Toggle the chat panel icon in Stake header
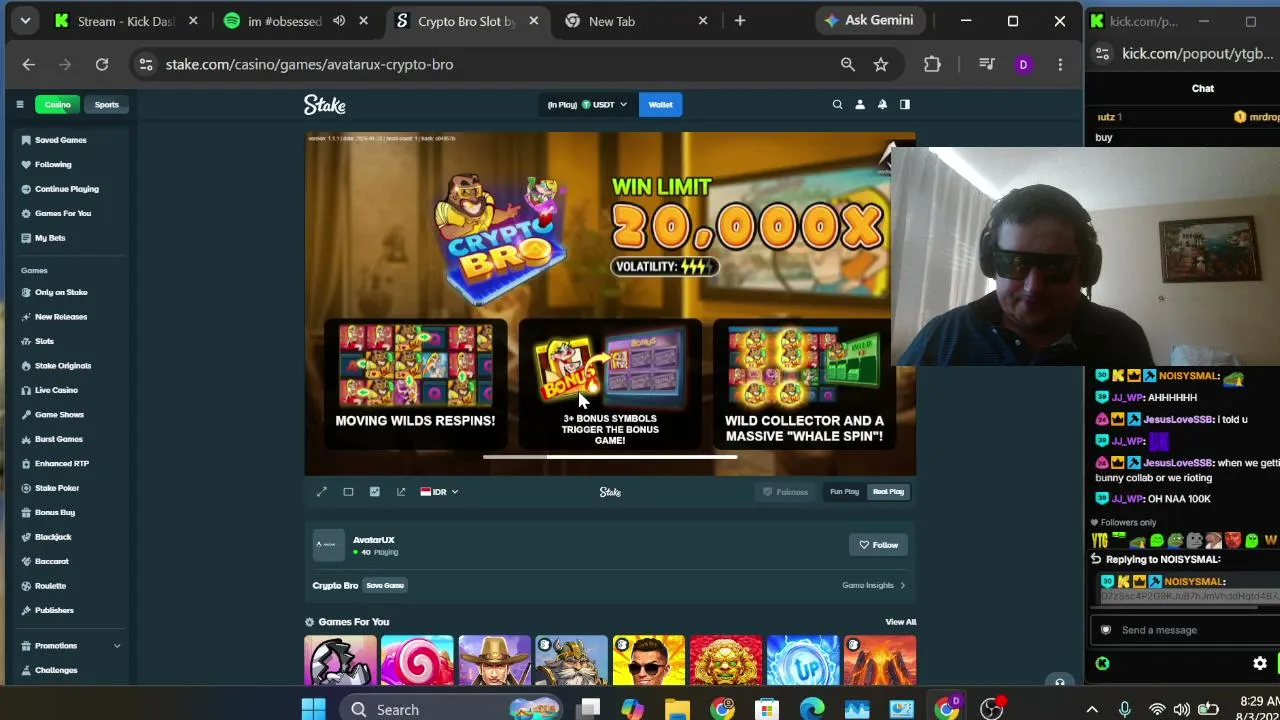Viewport: 1280px width, 720px height. (905, 104)
